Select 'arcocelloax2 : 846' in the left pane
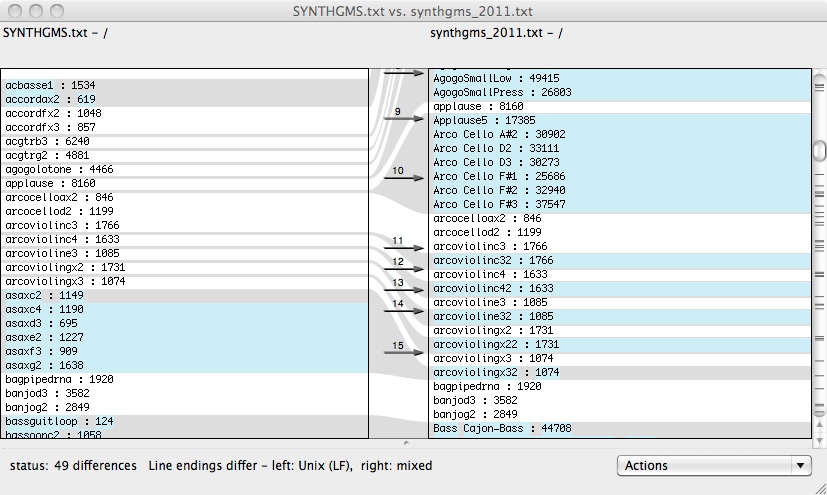The image size is (827, 495). (184, 197)
